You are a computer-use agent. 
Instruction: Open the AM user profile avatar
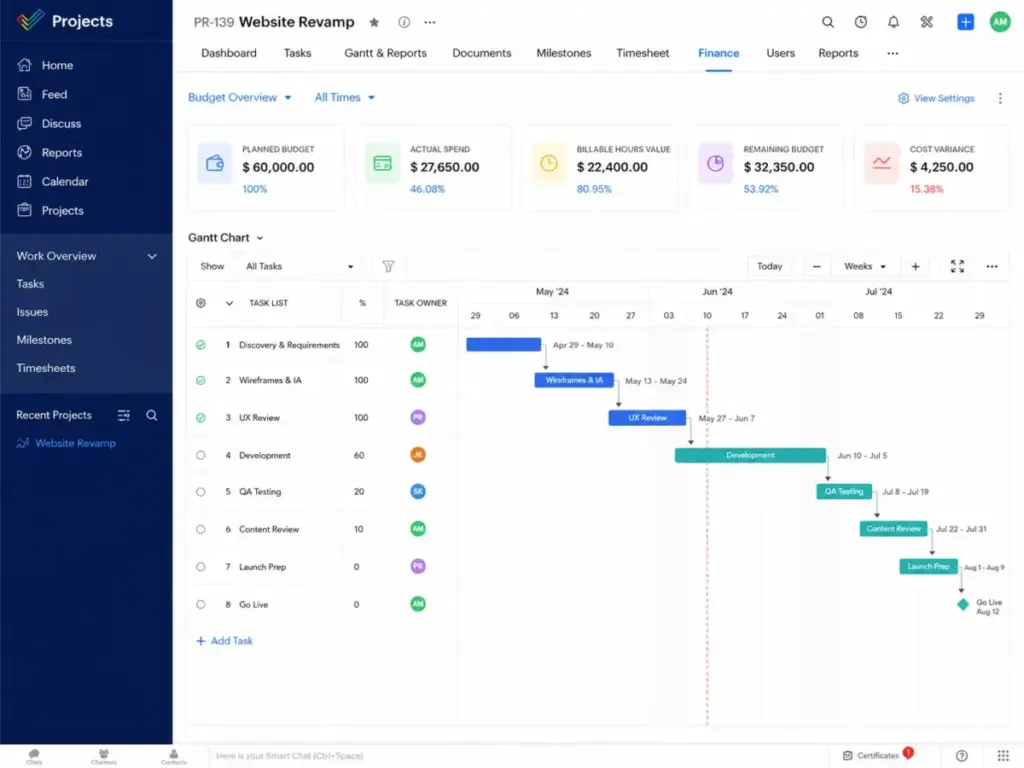[x=1000, y=22]
